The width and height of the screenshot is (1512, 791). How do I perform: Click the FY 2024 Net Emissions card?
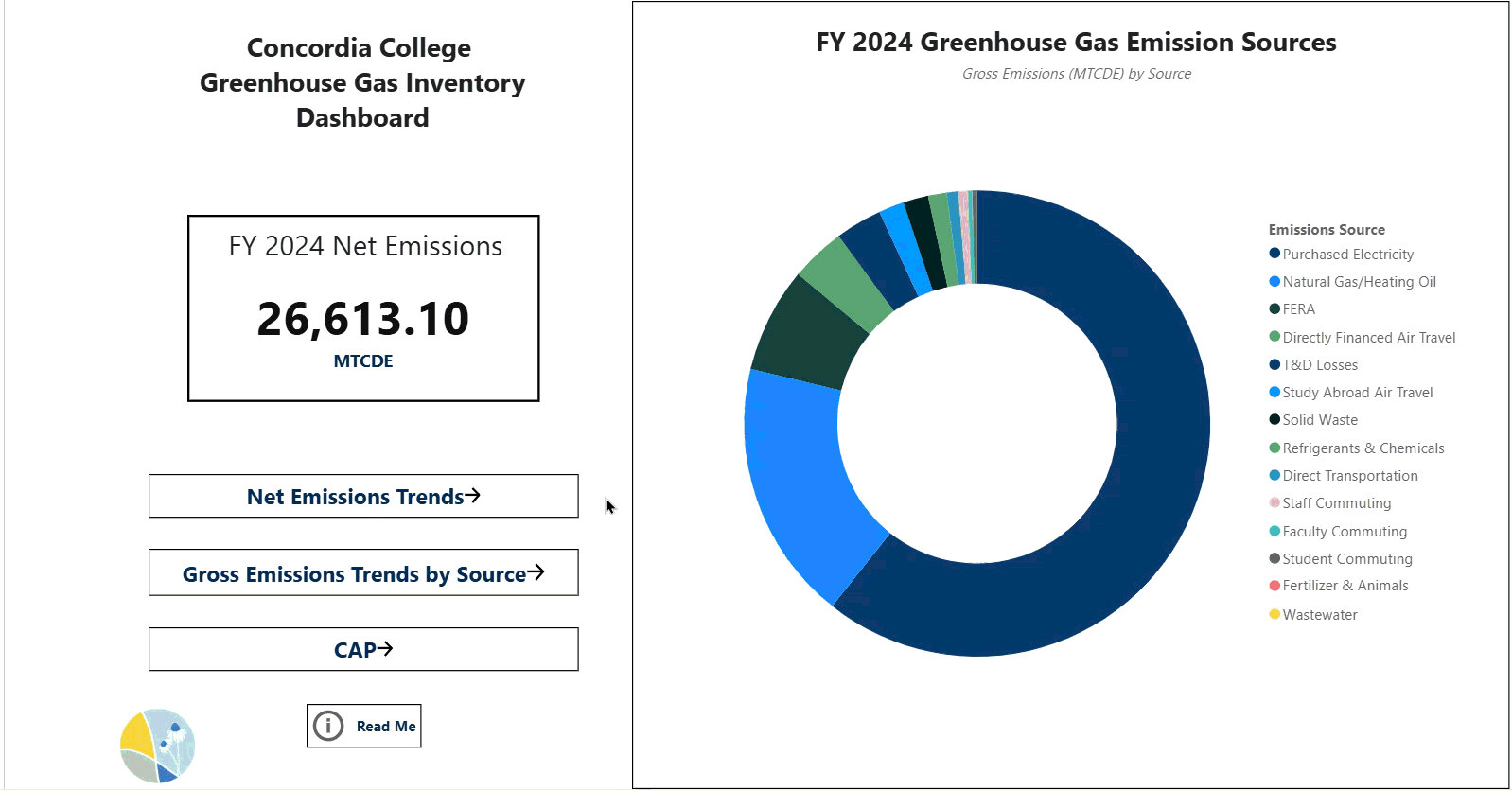(x=363, y=308)
